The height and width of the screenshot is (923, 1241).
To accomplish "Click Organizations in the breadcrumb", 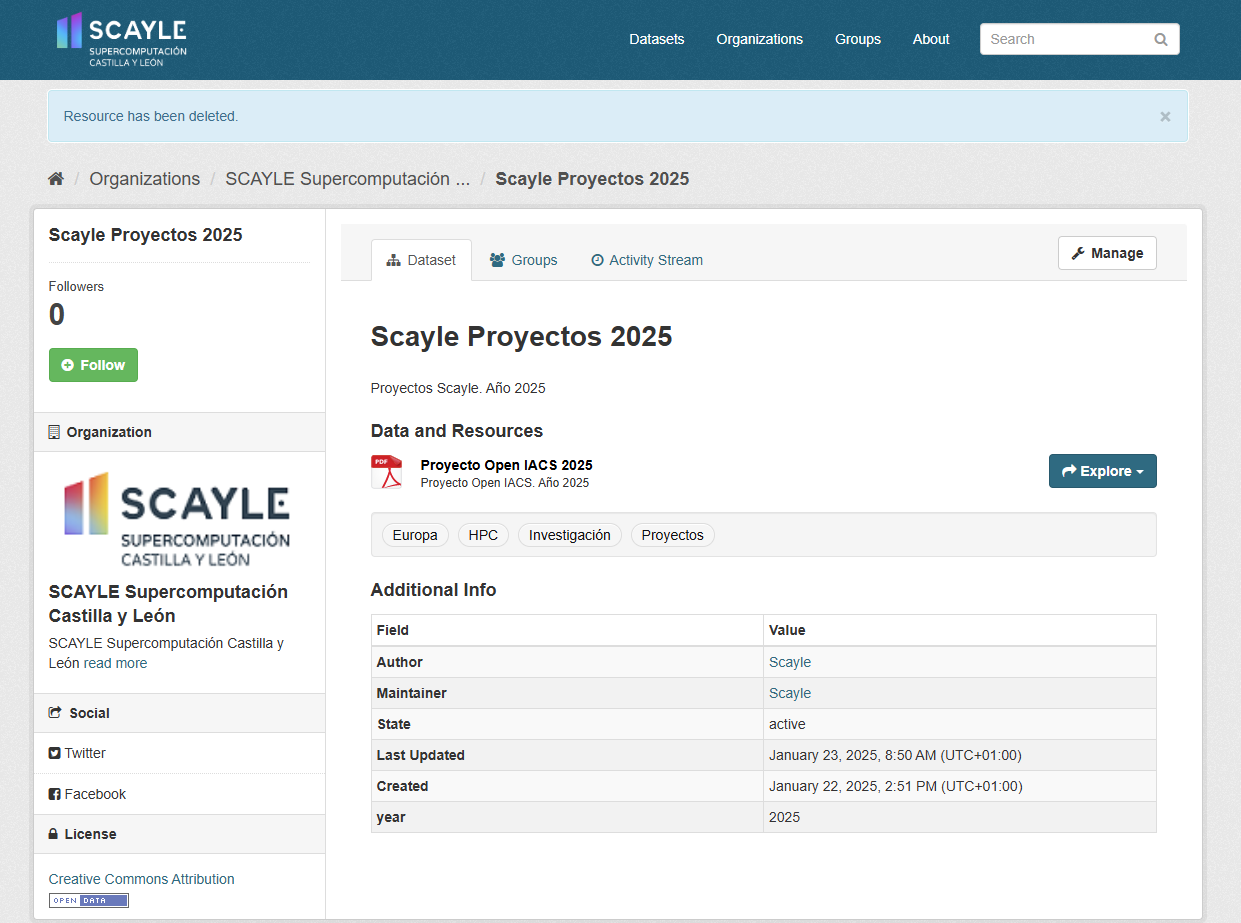I will pyautogui.click(x=145, y=179).
